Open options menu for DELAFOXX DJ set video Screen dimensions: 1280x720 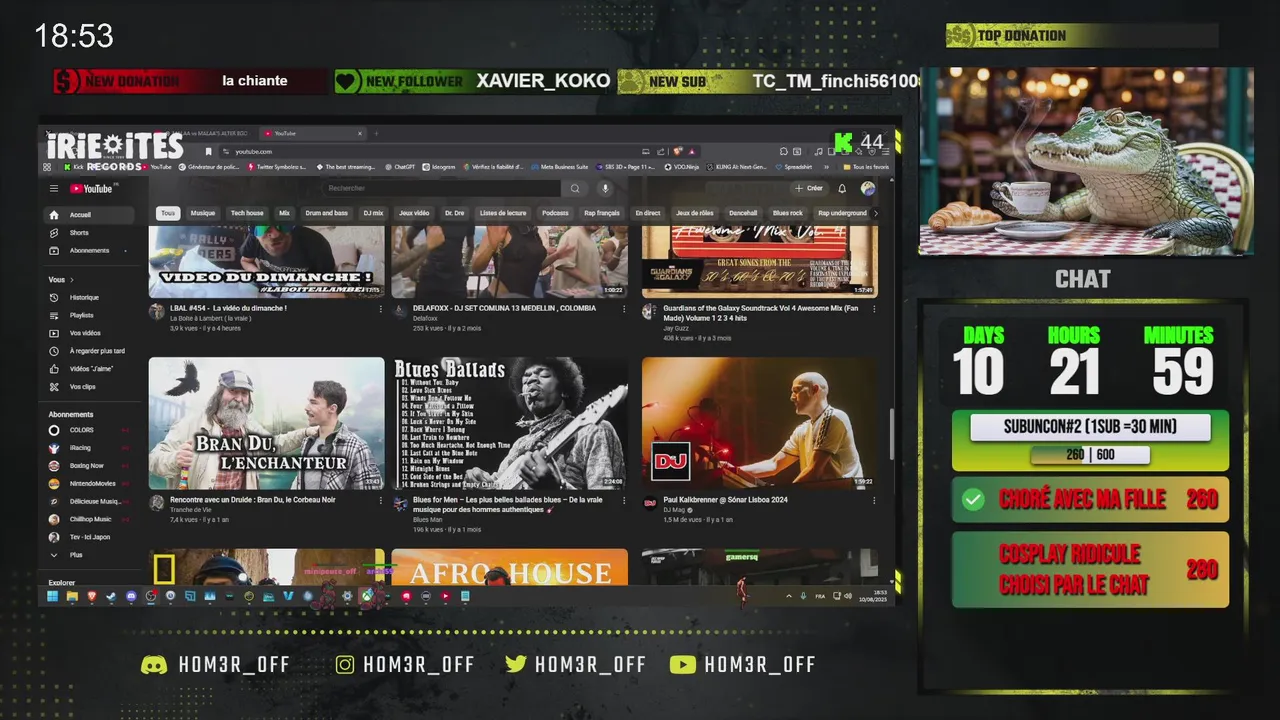click(623, 309)
